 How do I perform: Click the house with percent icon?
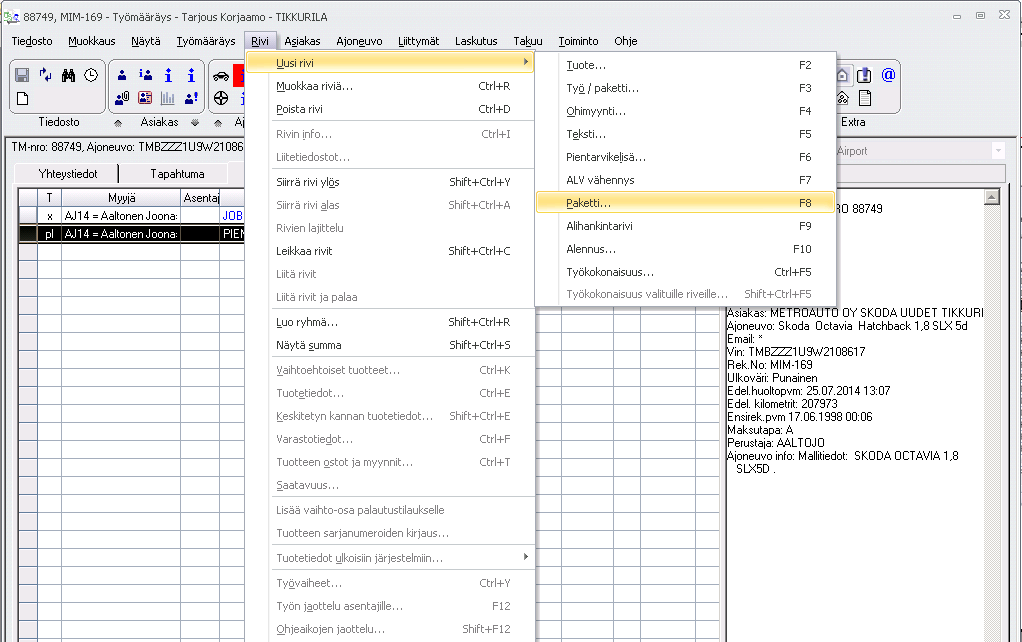pos(842,98)
